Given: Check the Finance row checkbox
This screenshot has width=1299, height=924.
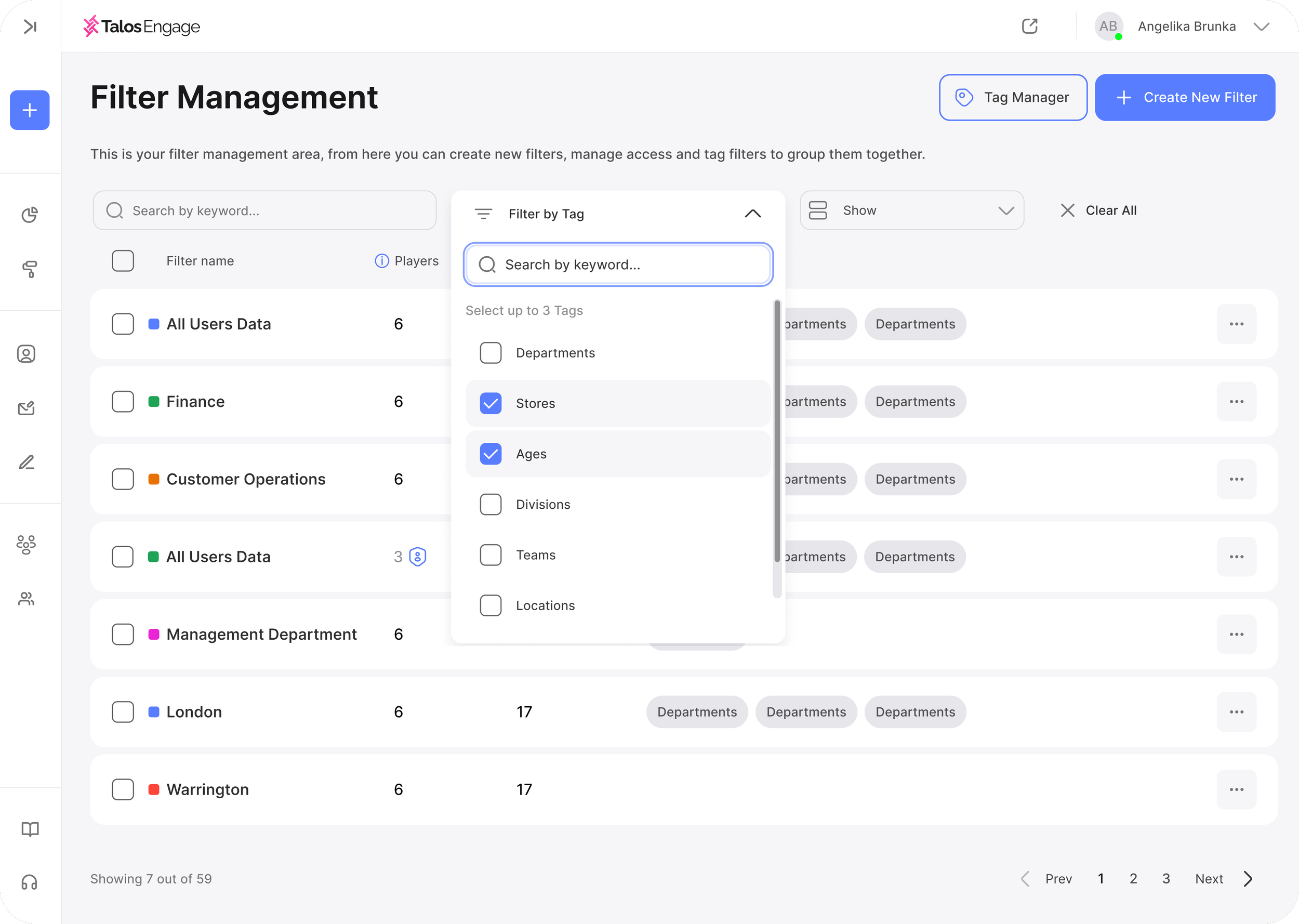Looking at the screenshot, I should pyautogui.click(x=123, y=402).
